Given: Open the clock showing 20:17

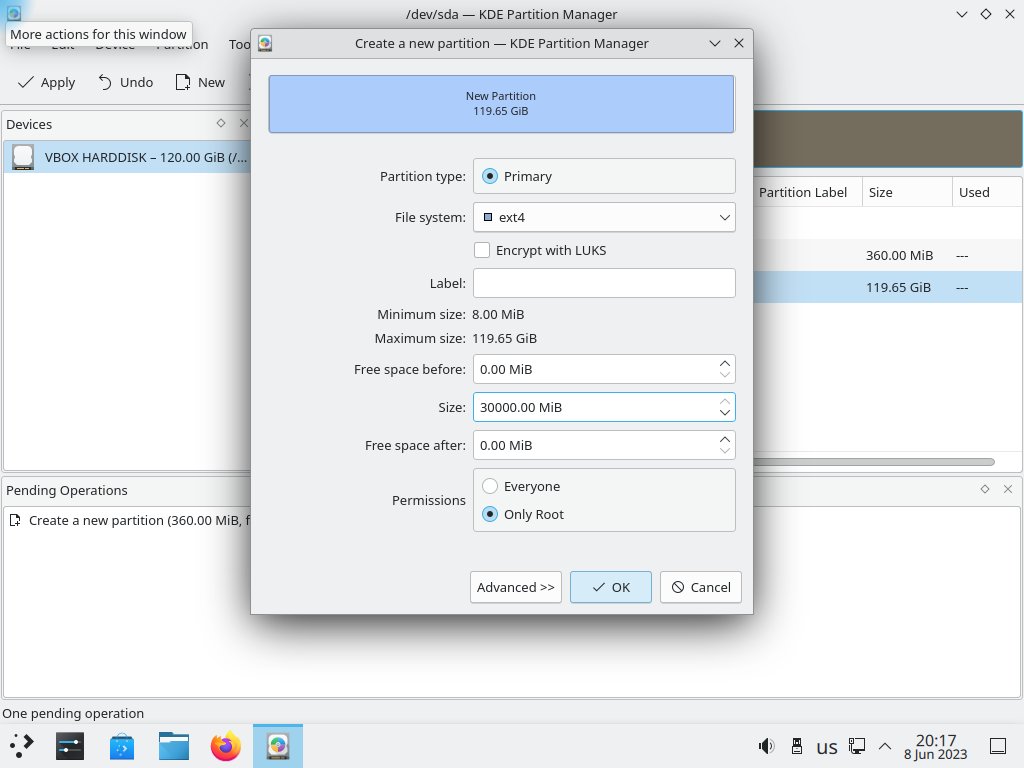Looking at the screenshot, I should coord(936,746).
